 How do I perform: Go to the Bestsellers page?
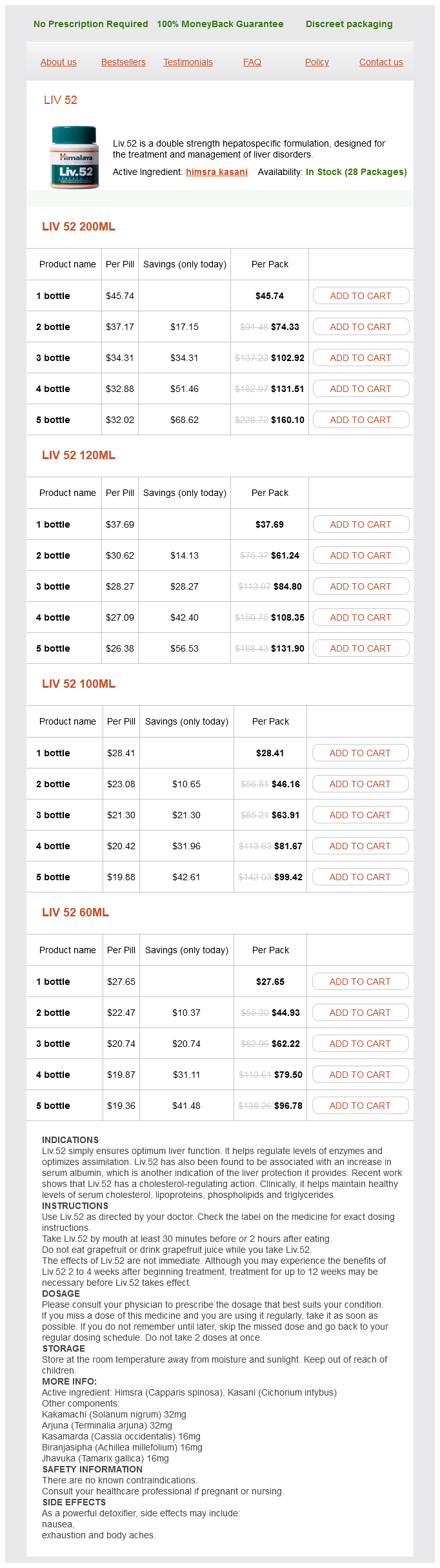coord(123,62)
